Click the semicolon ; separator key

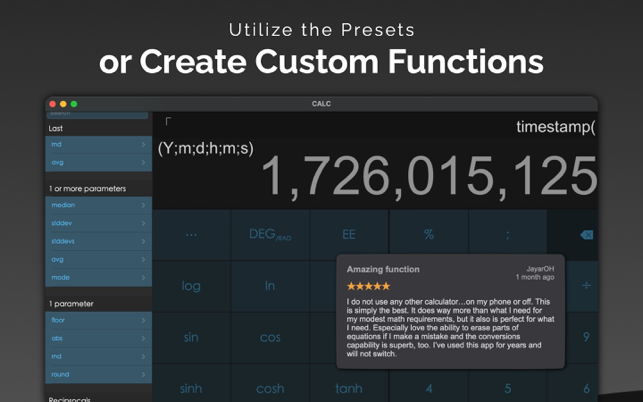pos(507,235)
